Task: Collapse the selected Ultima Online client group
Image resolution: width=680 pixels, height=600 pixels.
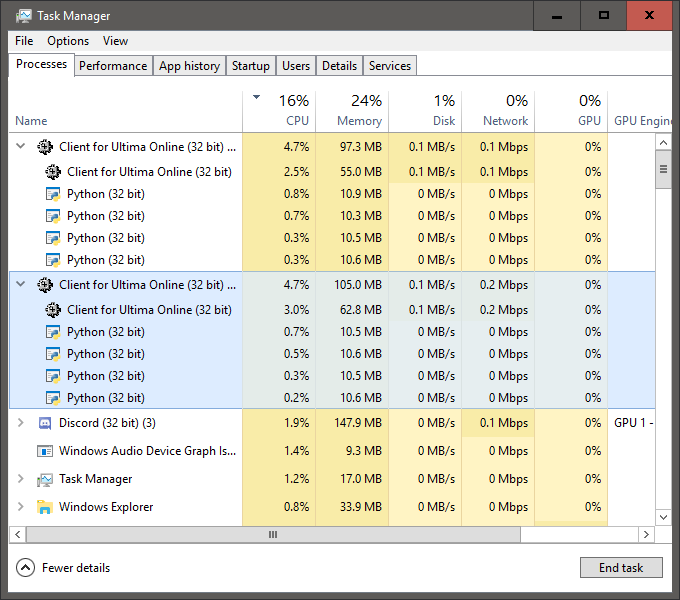Action: coord(20,284)
